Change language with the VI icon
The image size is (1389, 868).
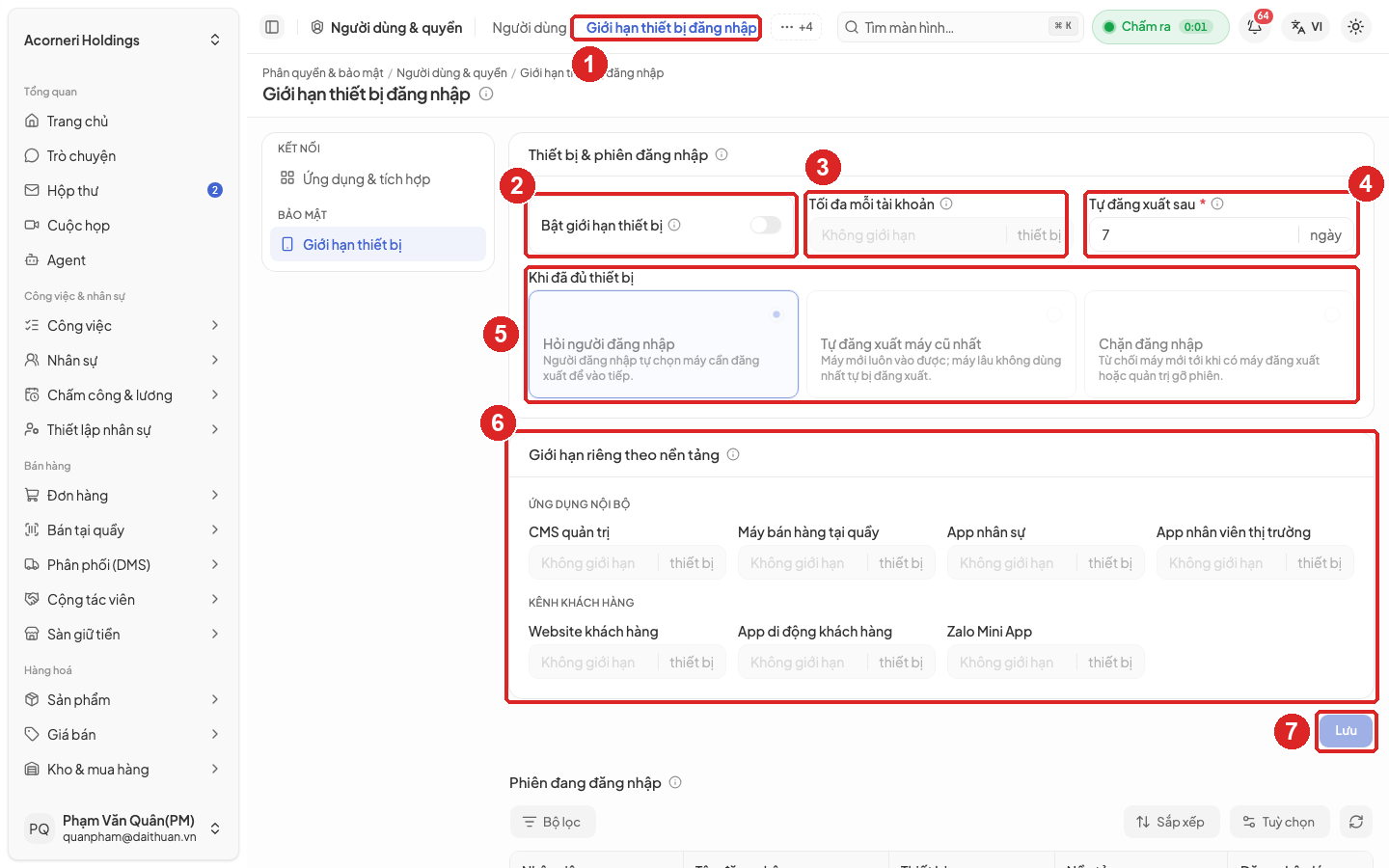1307,27
